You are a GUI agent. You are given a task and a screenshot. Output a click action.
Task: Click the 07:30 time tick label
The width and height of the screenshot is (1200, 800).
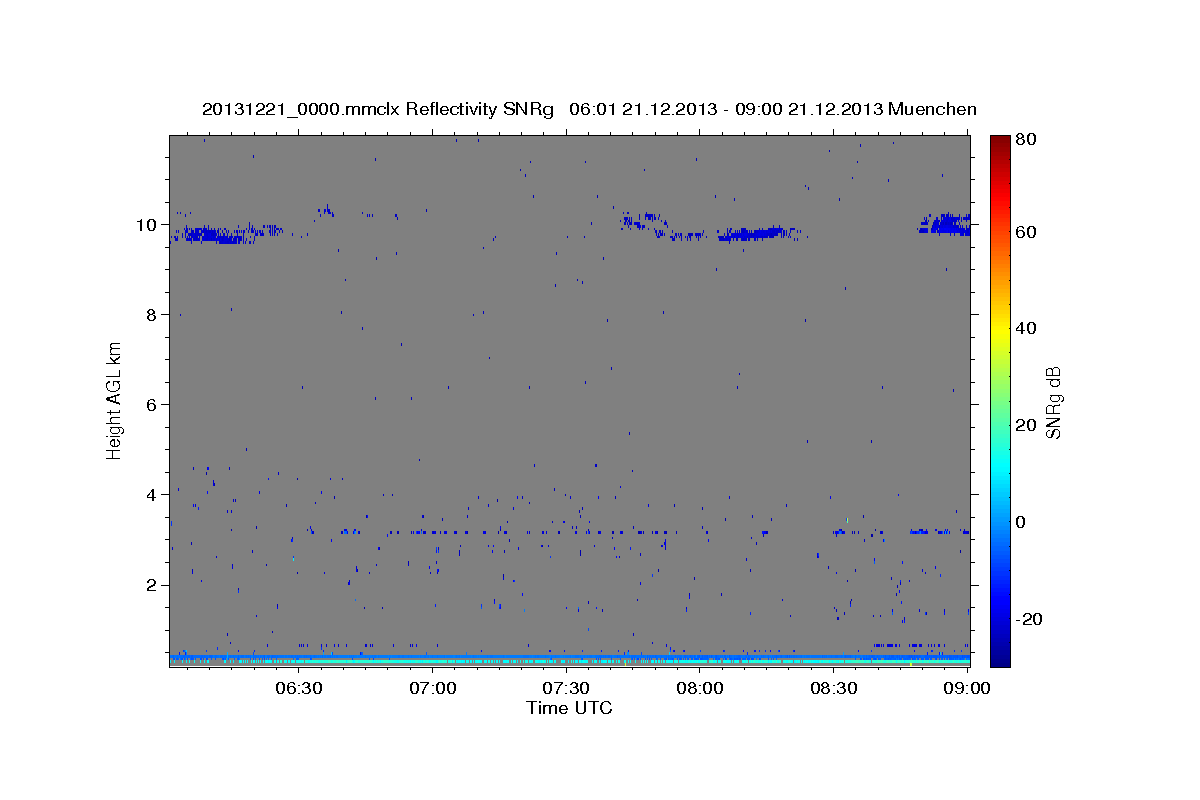coord(566,688)
